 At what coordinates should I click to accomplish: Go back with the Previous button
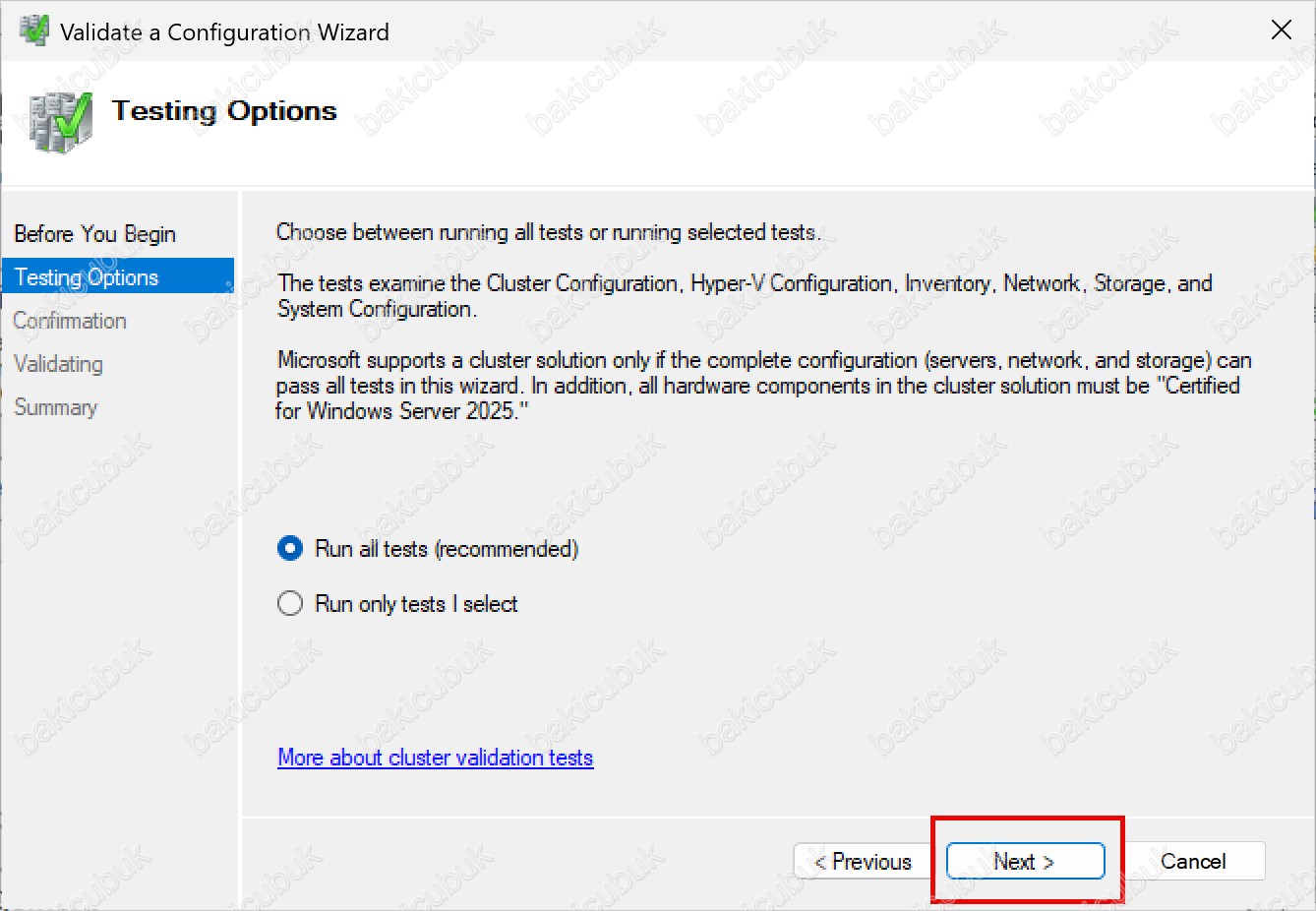(x=862, y=862)
